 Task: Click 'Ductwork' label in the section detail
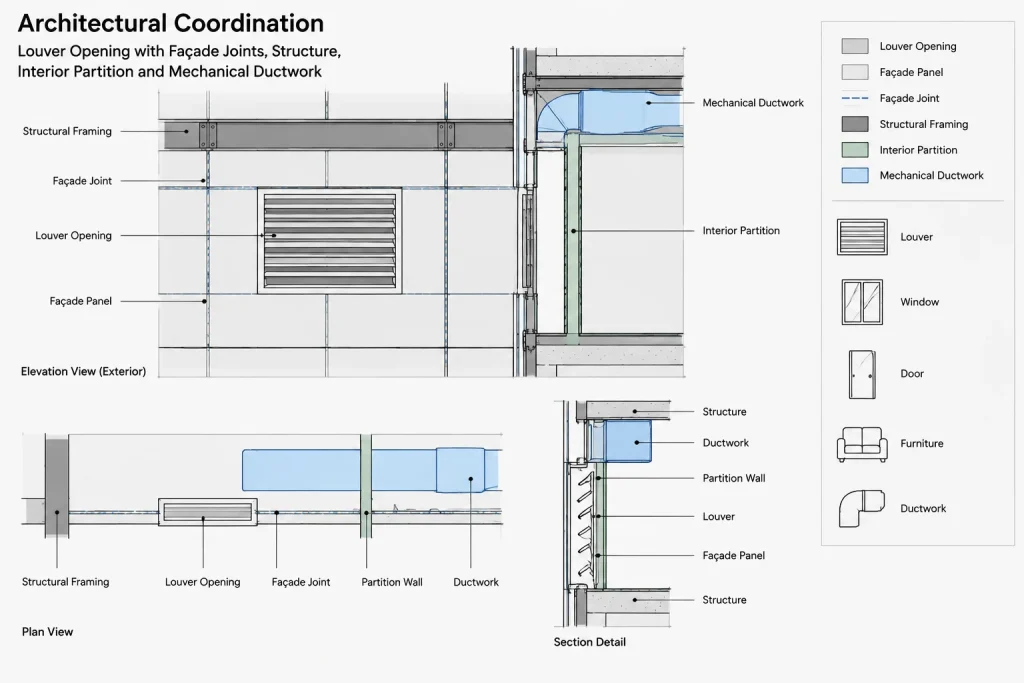pyautogui.click(x=726, y=443)
